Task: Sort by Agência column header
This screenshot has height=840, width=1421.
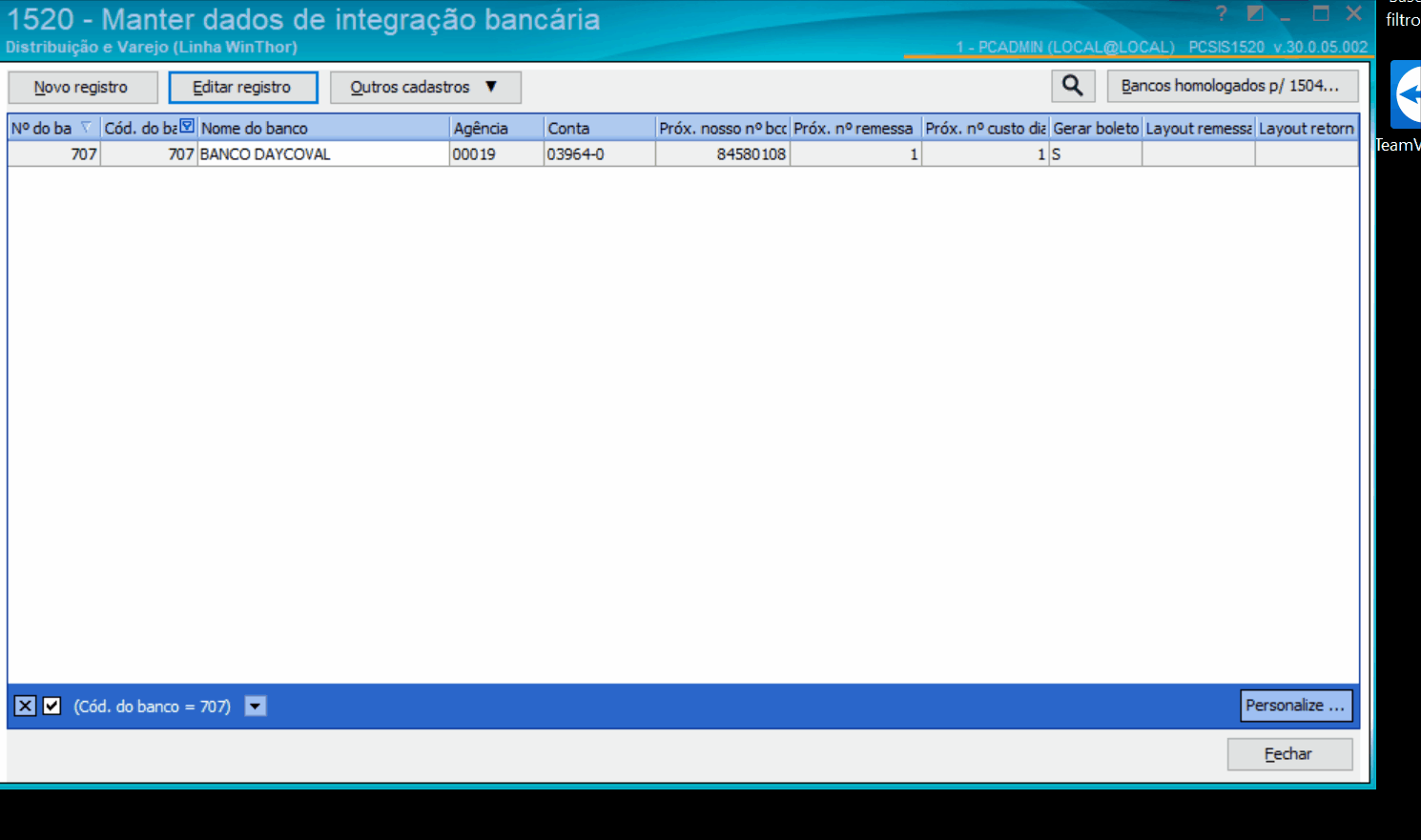Action: 497,128
